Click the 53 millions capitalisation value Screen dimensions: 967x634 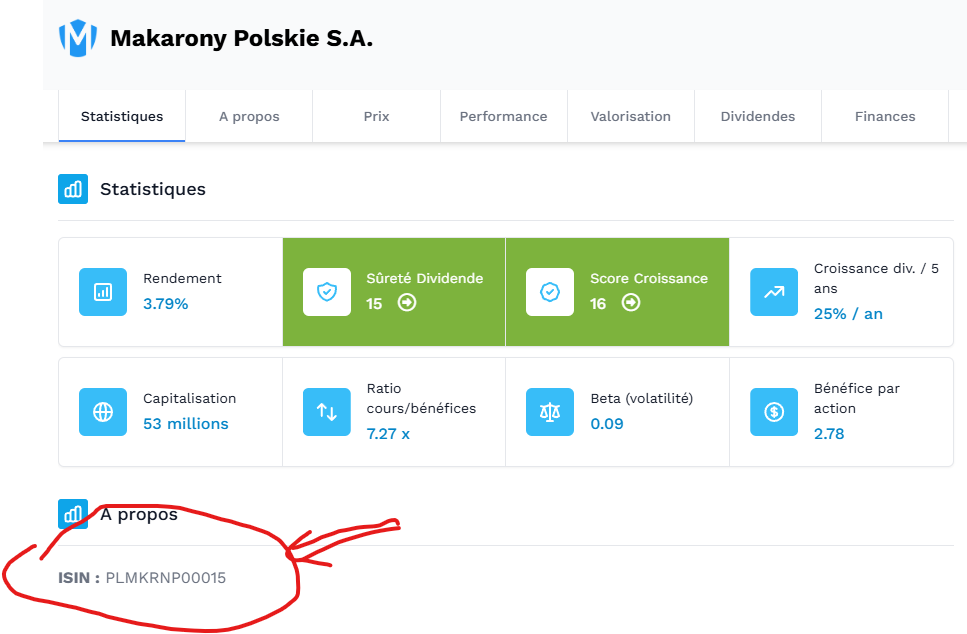pyautogui.click(x=186, y=424)
